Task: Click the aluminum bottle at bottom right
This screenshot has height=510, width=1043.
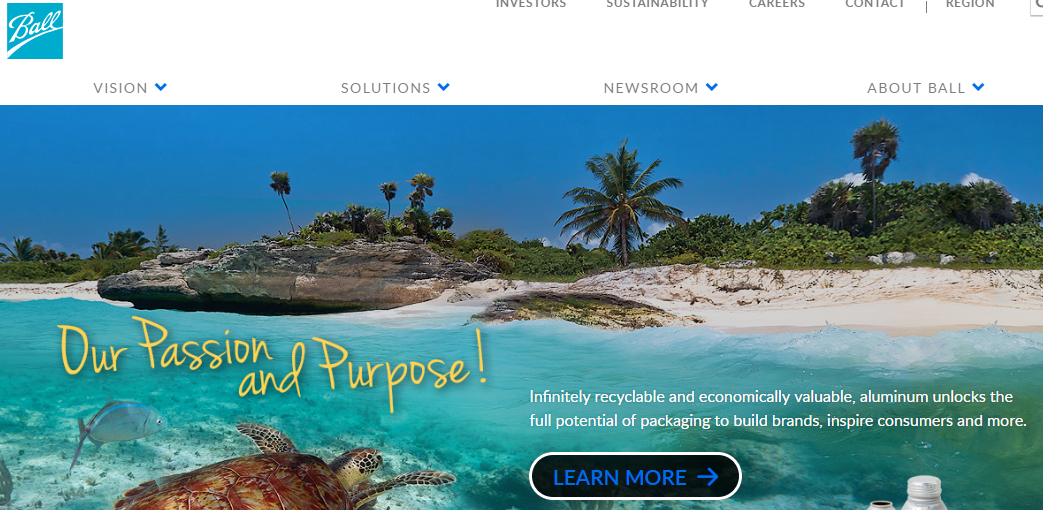Action: pyautogui.click(x=924, y=493)
